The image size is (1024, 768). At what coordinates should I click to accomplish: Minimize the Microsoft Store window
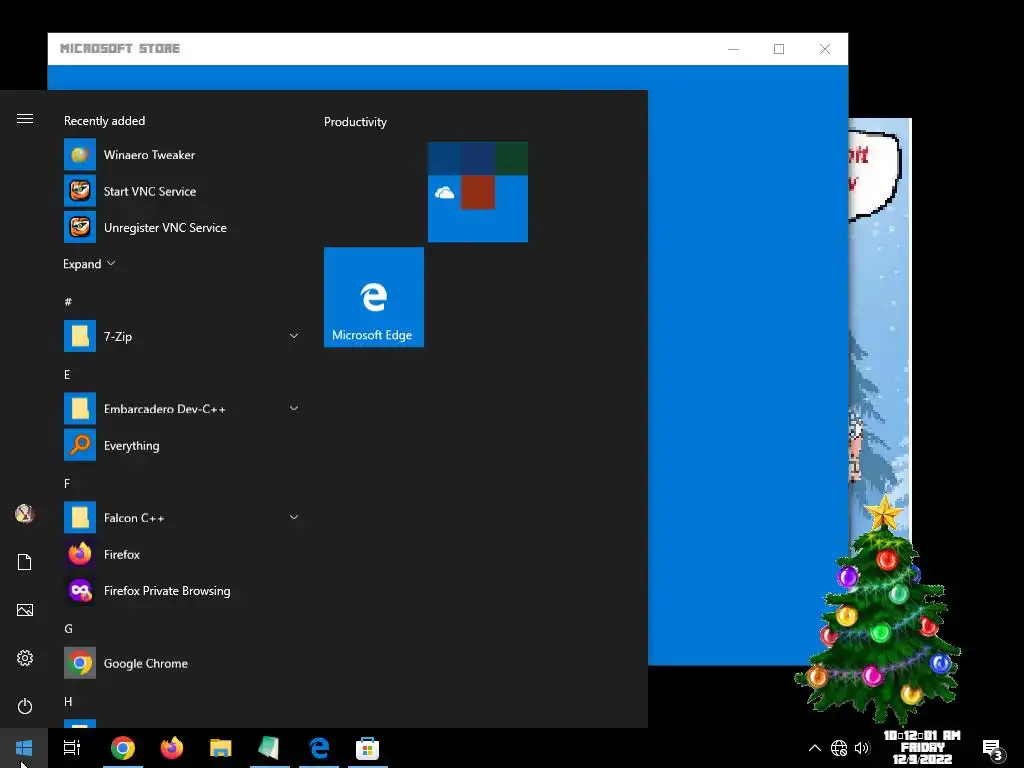(733, 49)
